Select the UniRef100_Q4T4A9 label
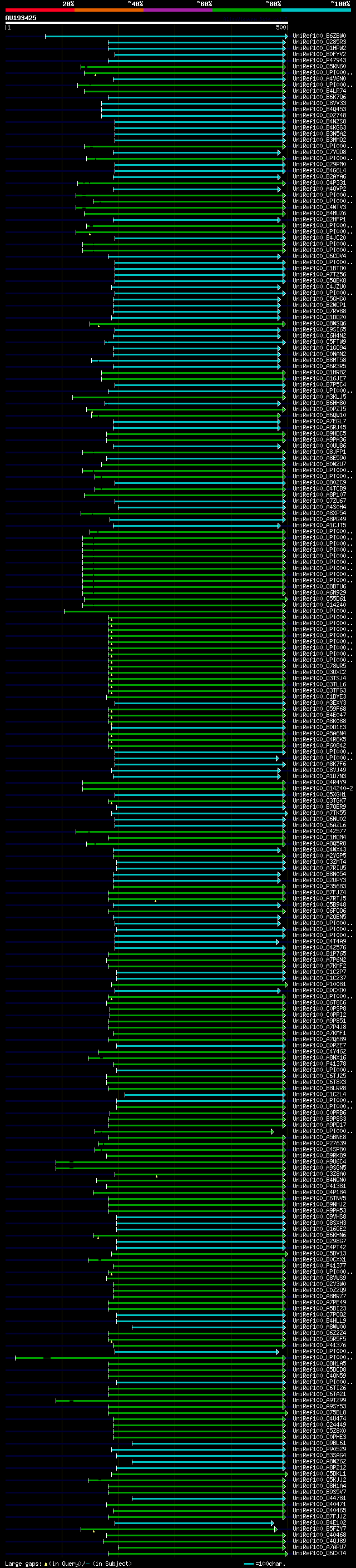 [319, 941]
